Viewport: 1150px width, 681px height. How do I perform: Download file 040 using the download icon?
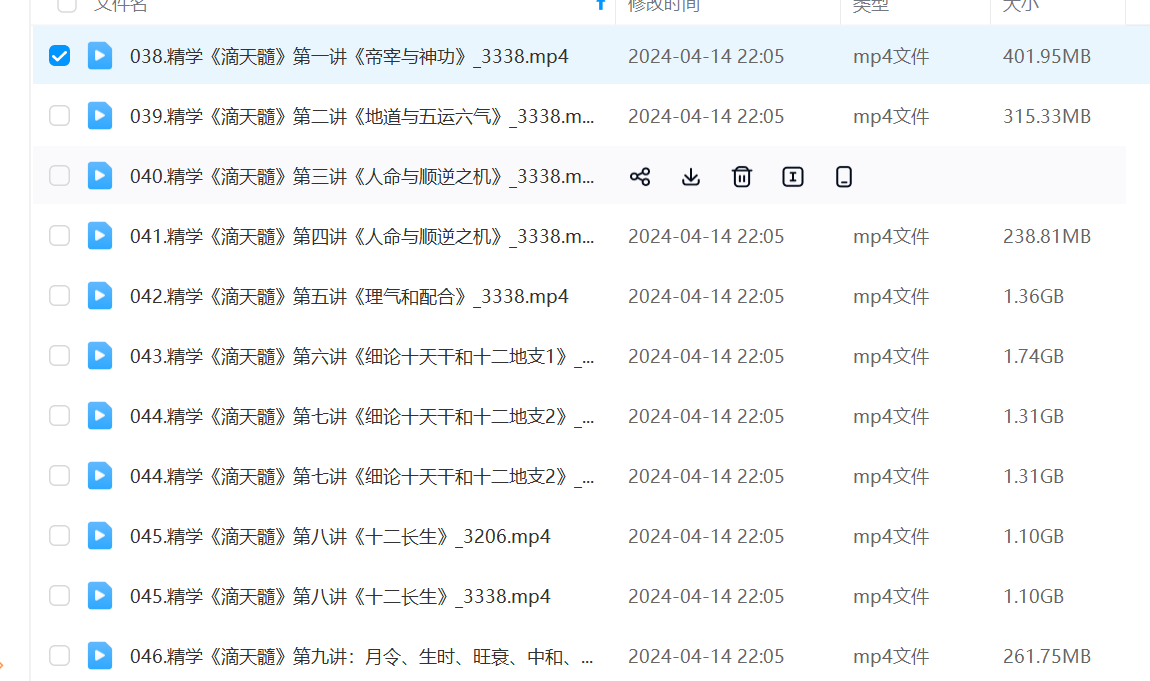(x=691, y=177)
